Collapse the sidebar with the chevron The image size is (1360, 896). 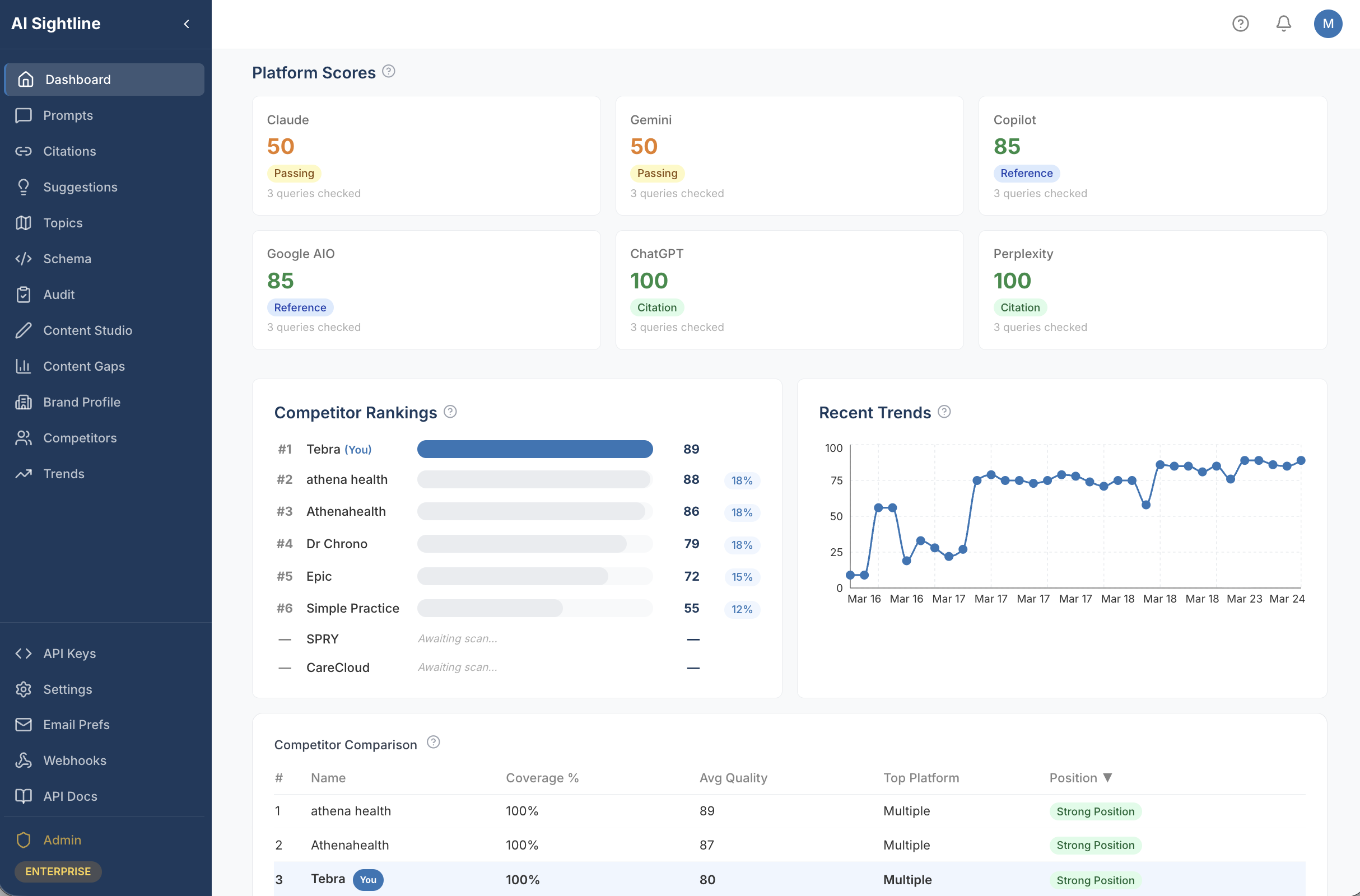[187, 24]
